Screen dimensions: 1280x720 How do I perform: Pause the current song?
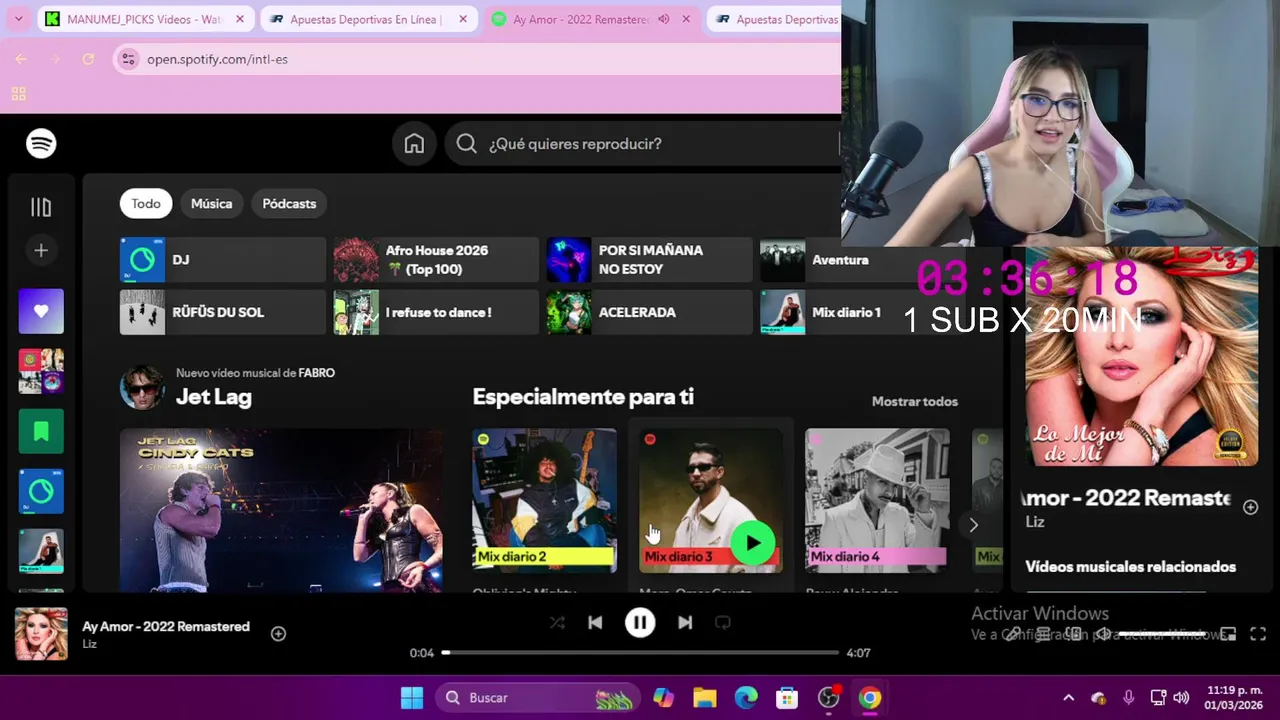click(x=640, y=623)
